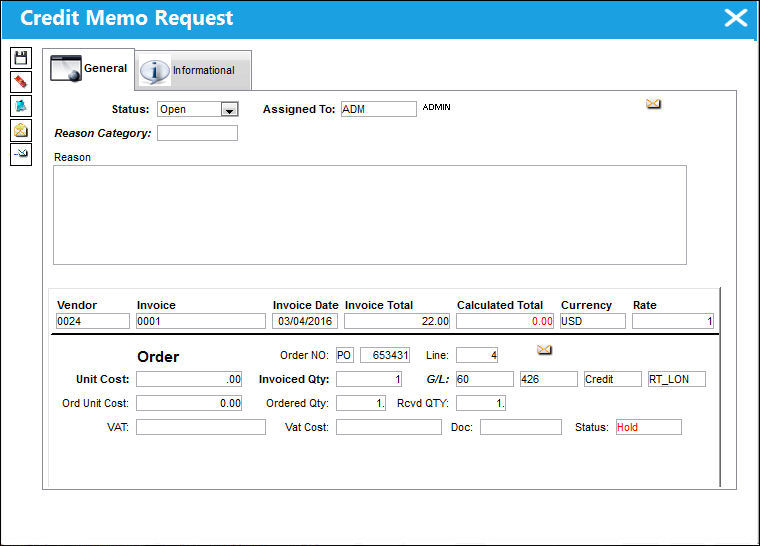This screenshot has width=760, height=546.
Task: Click the Currency field showing USD
Action: (593, 321)
